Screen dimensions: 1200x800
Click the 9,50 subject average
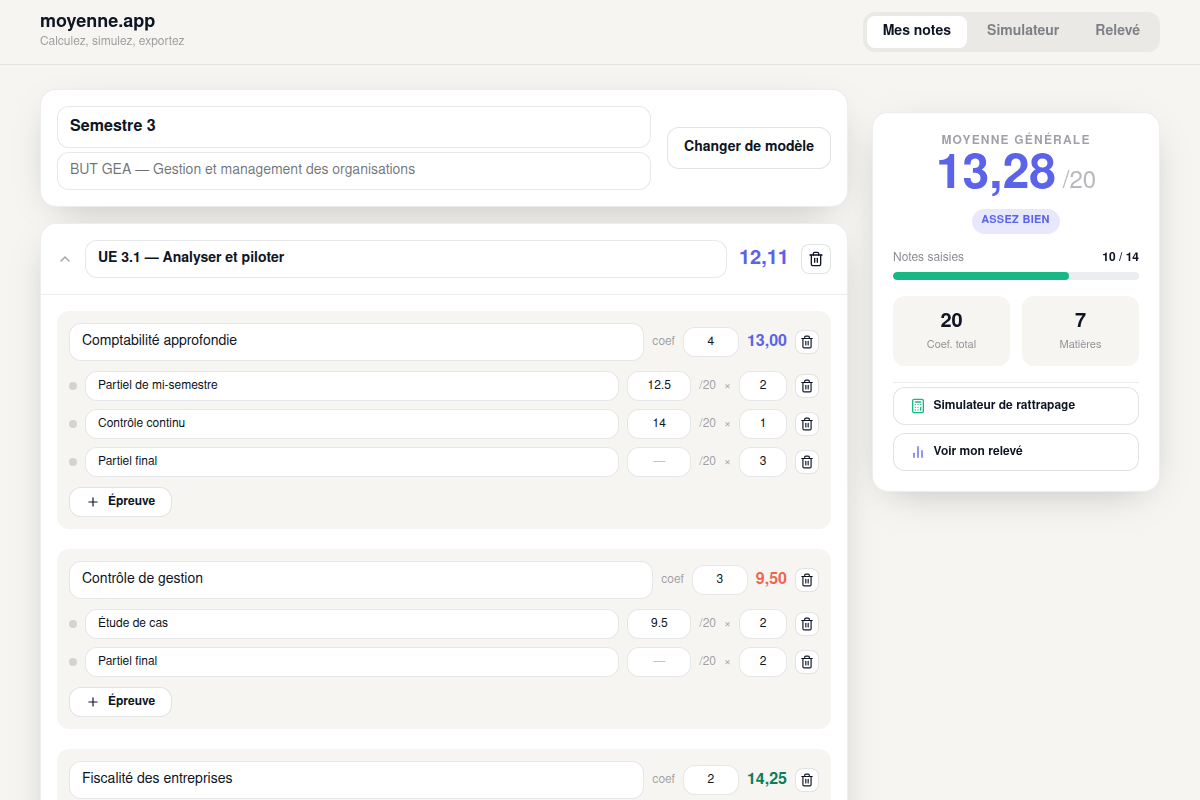(x=771, y=580)
